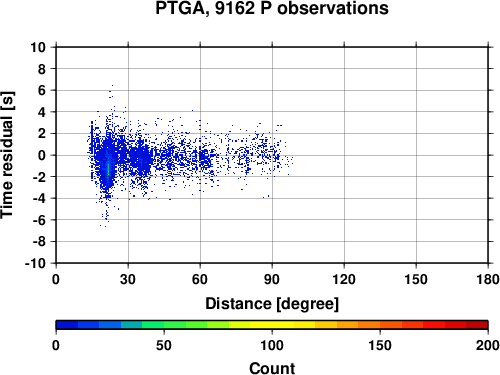Image resolution: width=500 pixels, height=375 pixels.
Task: Click the orange colorbar segment near 150
Action: click(x=380, y=325)
